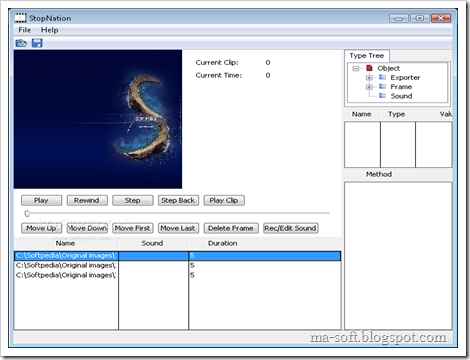Click the Name column header in frame list
The height and width of the screenshot is (360, 470).
point(65,243)
